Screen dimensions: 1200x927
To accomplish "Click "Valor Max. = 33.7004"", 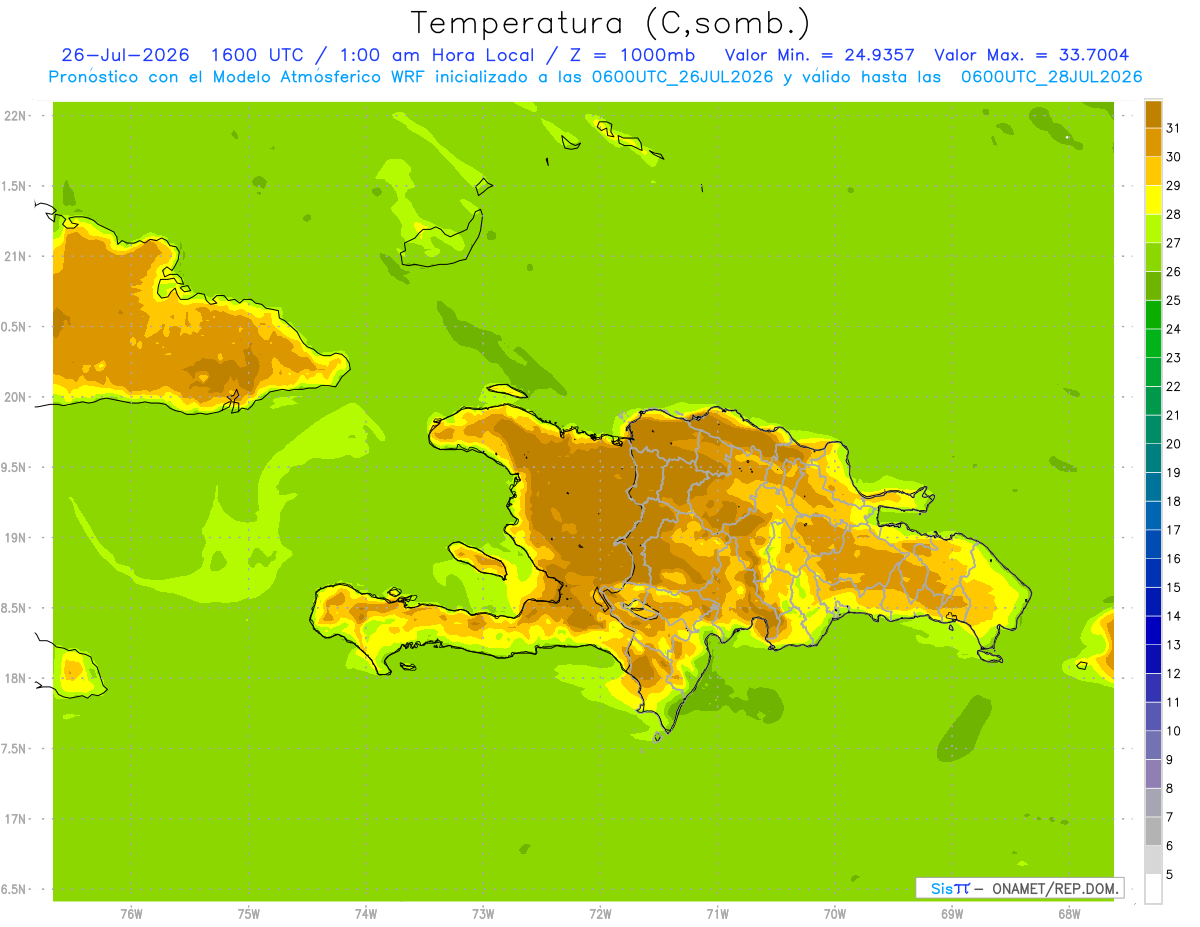I will coord(1032,55).
